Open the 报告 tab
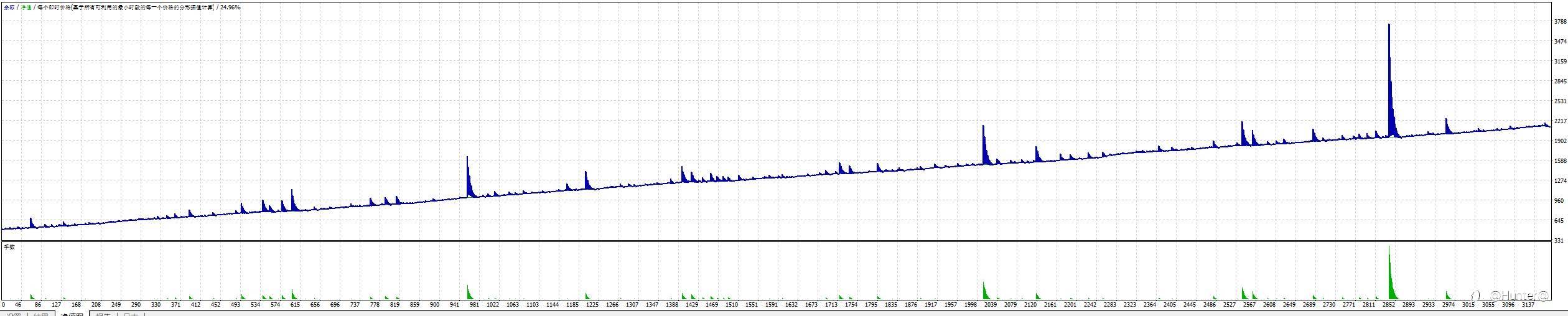This screenshot has width=1568, height=316. pos(103,314)
